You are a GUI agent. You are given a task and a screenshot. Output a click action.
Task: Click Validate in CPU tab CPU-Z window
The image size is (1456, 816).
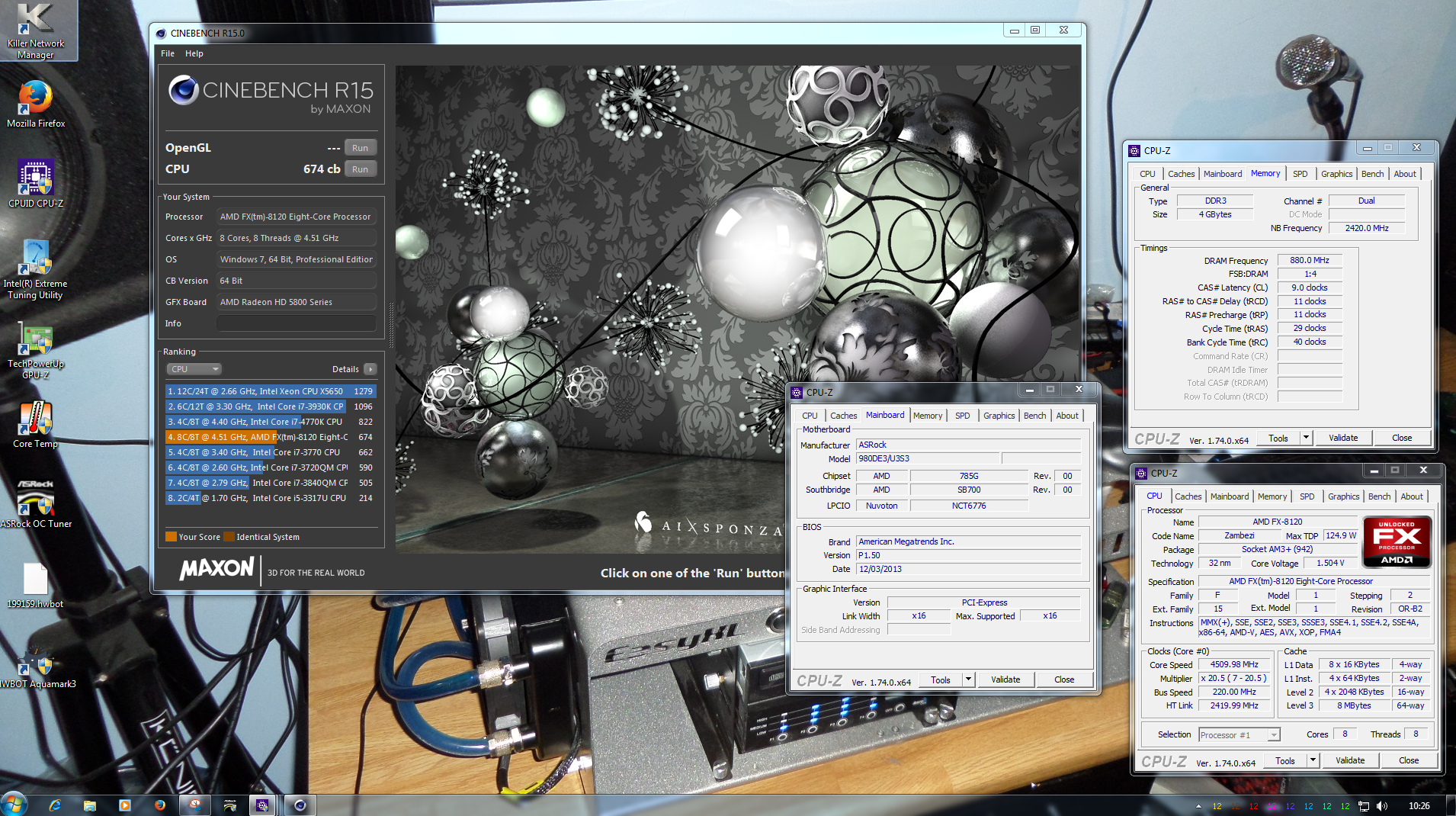[x=1350, y=760]
